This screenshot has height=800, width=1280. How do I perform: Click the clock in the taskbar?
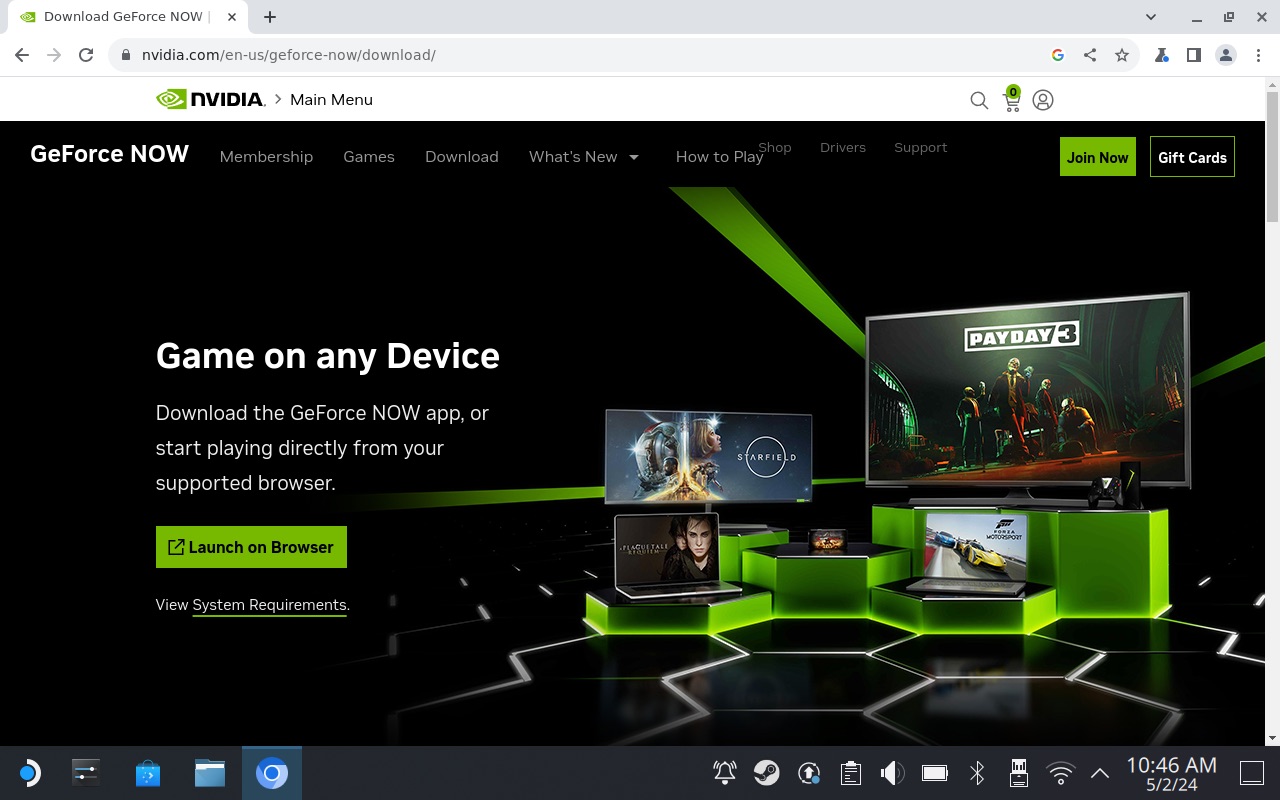(1172, 773)
